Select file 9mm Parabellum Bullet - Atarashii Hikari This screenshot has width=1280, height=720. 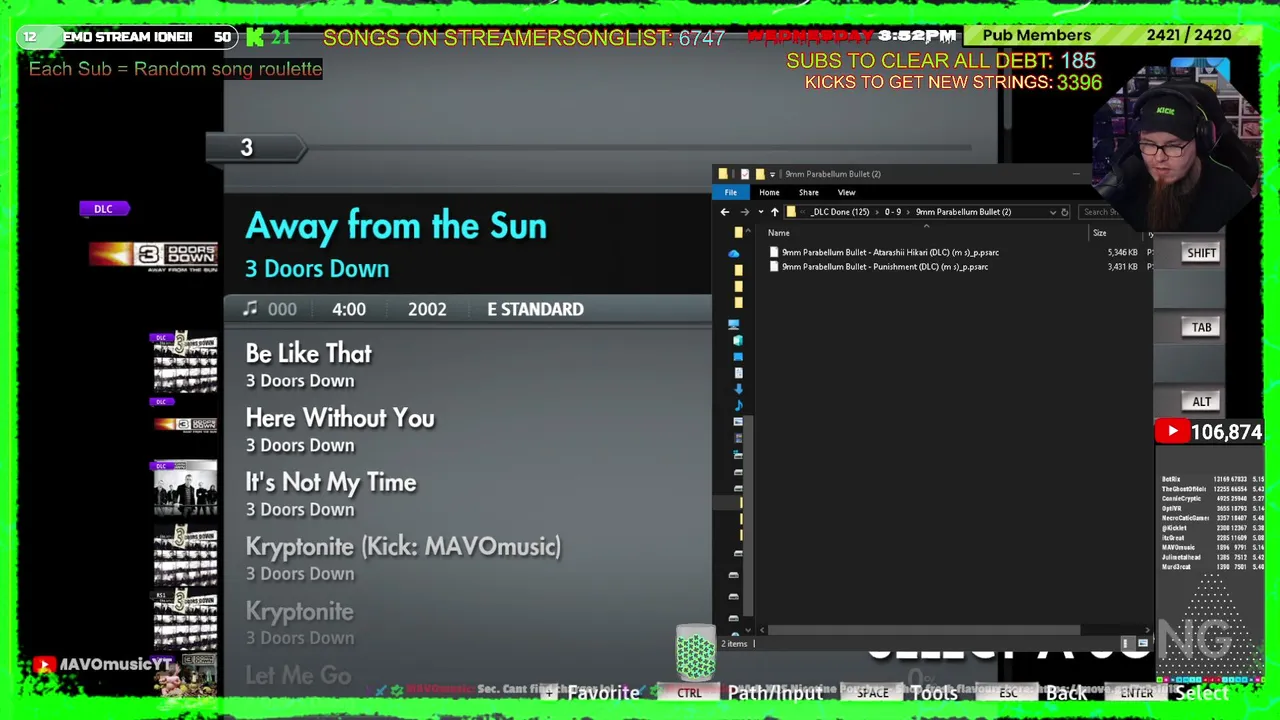point(890,252)
